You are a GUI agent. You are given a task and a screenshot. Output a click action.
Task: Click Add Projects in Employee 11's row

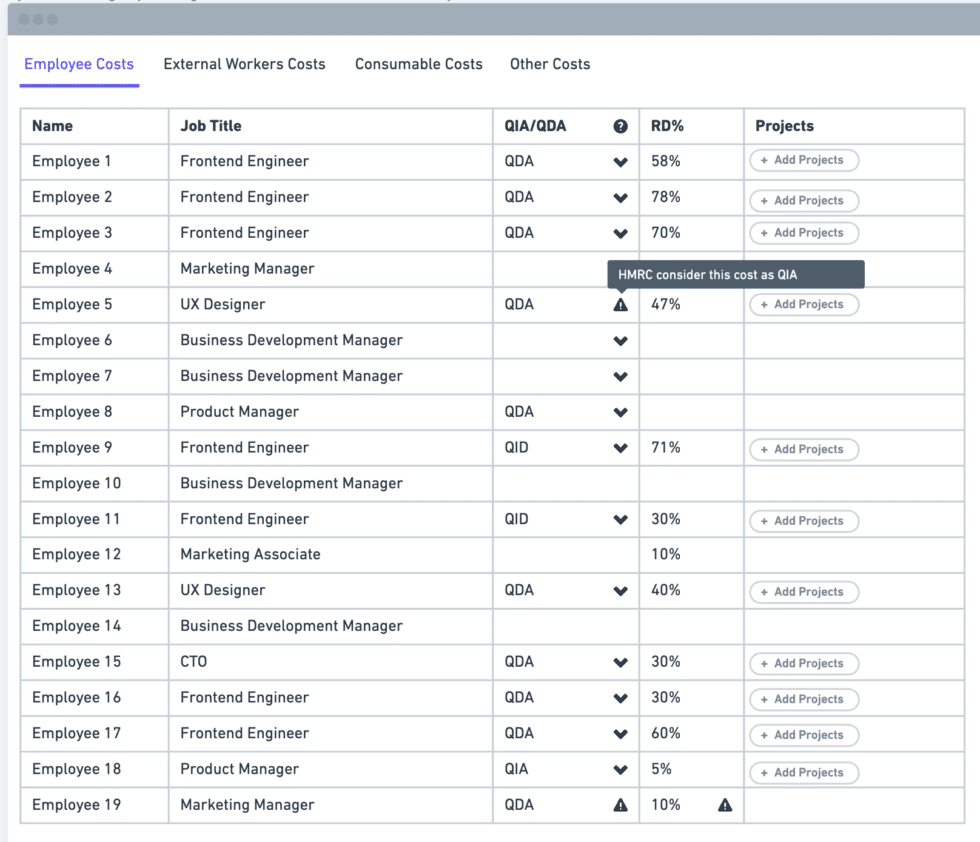click(x=804, y=521)
